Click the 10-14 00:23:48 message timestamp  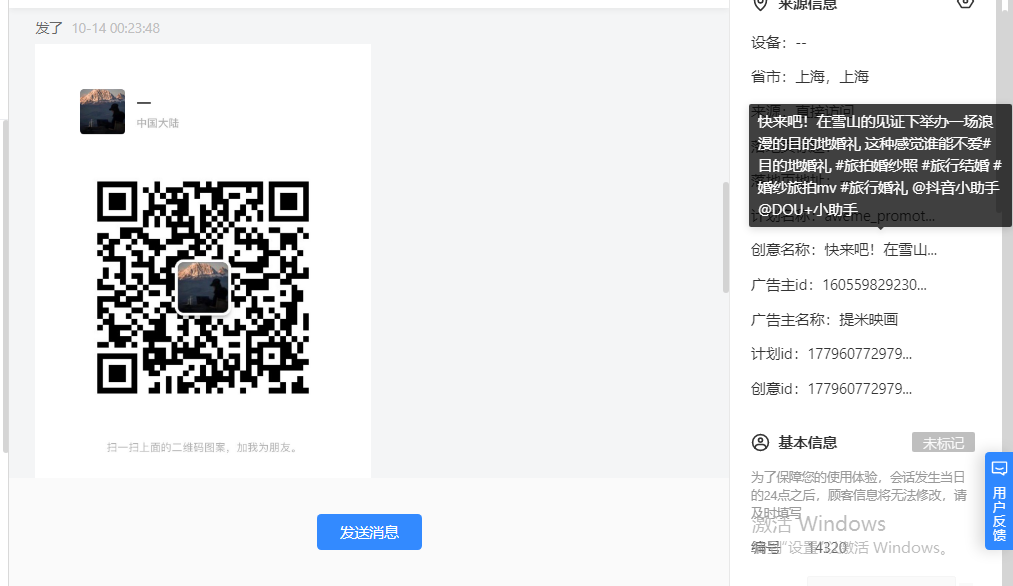coord(116,28)
